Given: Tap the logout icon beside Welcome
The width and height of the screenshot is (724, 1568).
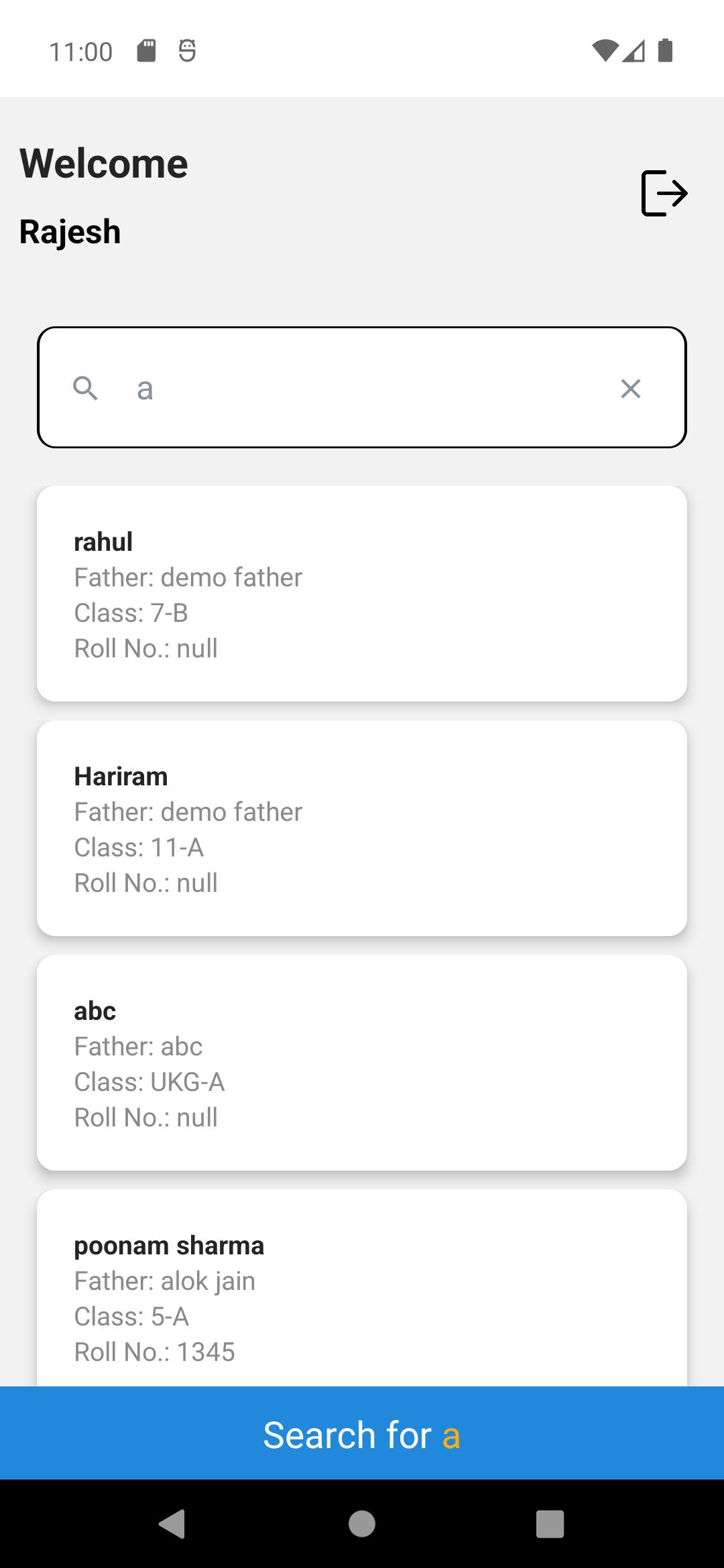Looking at the screenshot, I should click(x=664, y=193).
